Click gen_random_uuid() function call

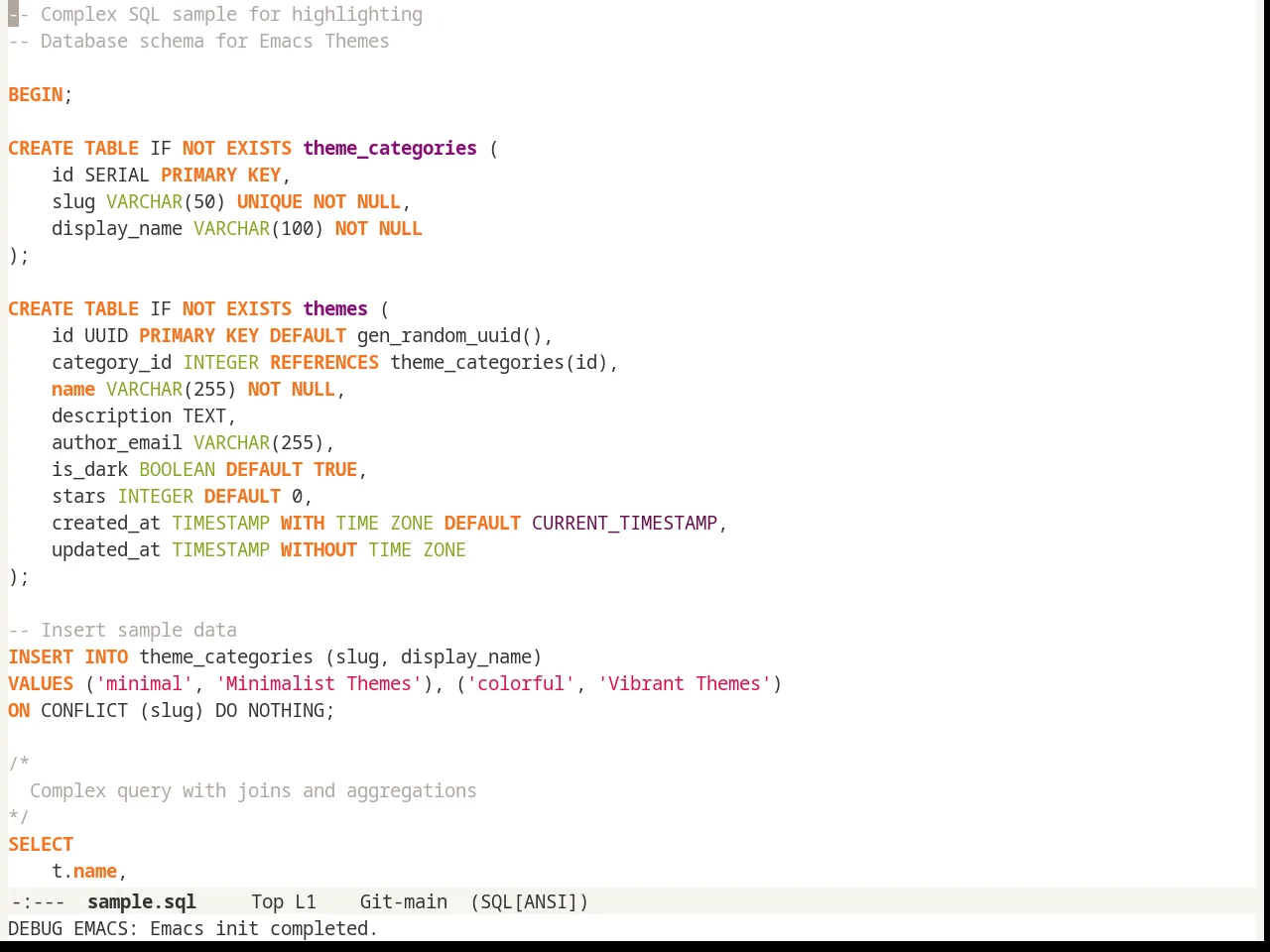(x=449, y=336)
